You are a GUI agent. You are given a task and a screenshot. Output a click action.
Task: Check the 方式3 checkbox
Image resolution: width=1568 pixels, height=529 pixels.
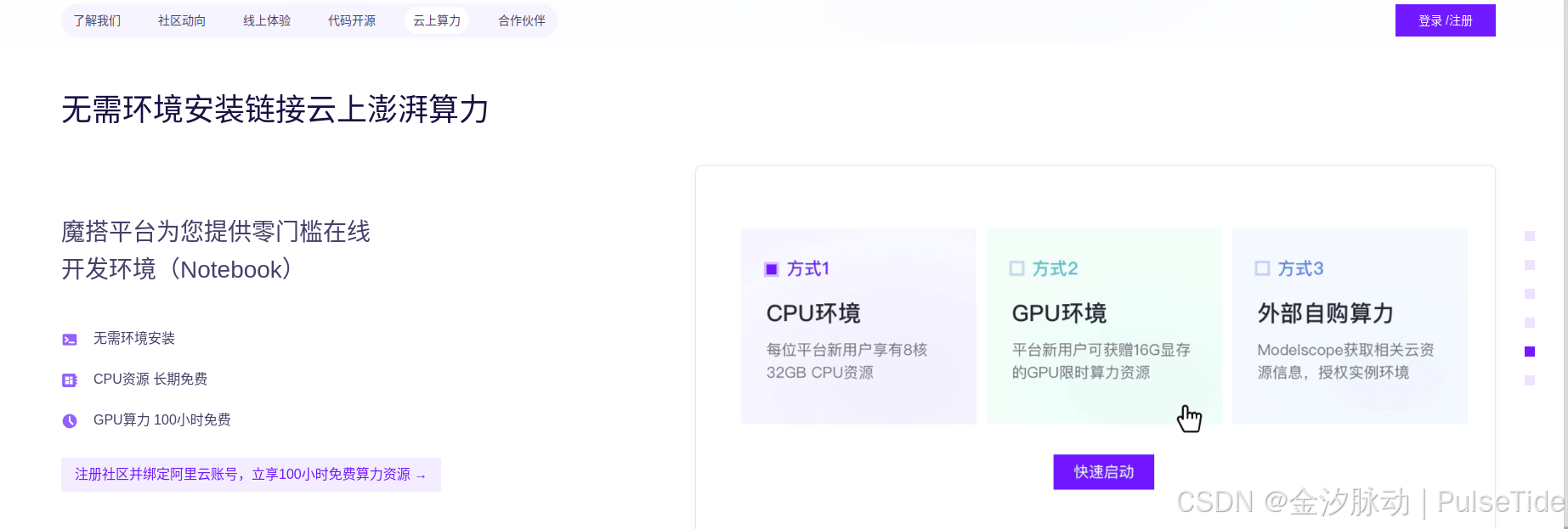click(1262, 268)
